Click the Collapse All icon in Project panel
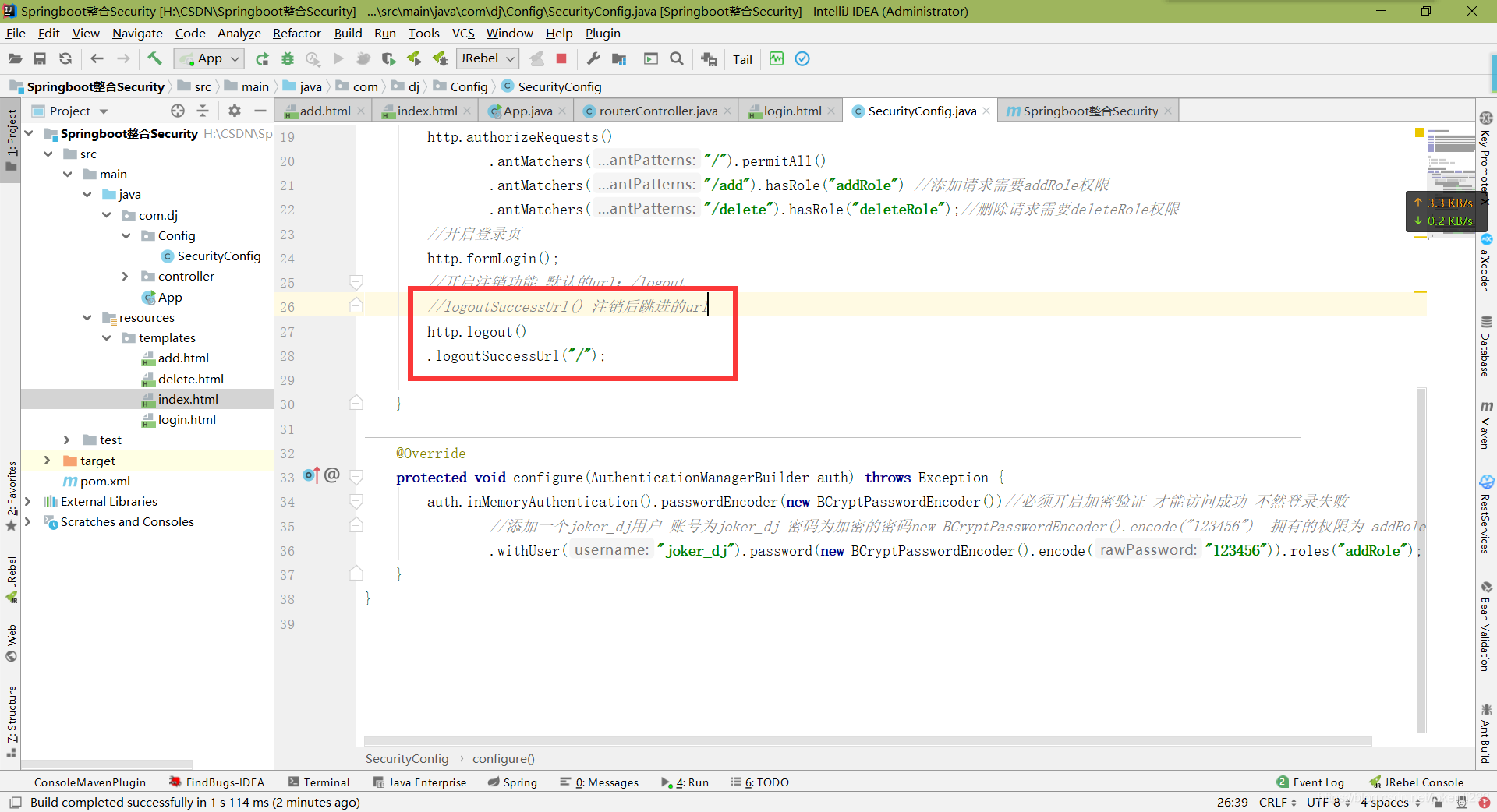This screenshot has height=812, width=1497. click(203, 111)
